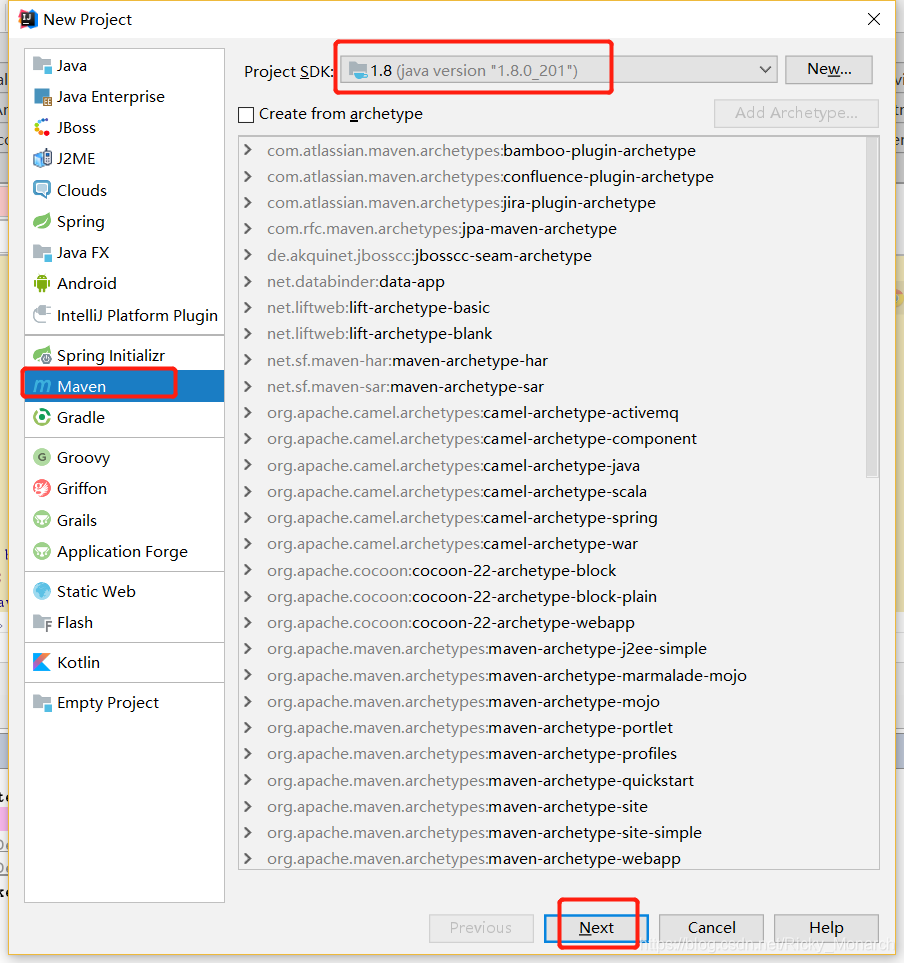Screen dimensions: 904x963
Task: Click the Spring leaf icon
Action: click(42, 221)
